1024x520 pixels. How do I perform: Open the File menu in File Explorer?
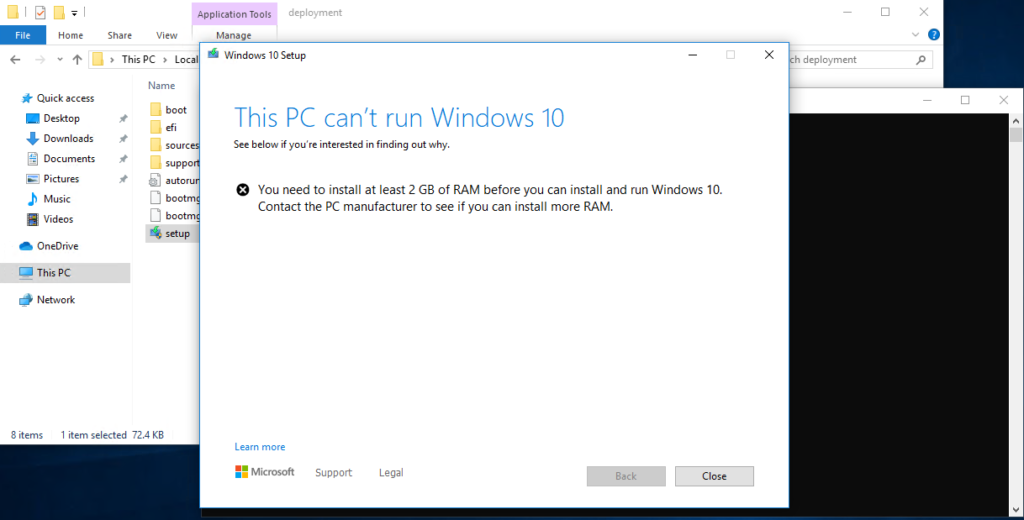23,35
